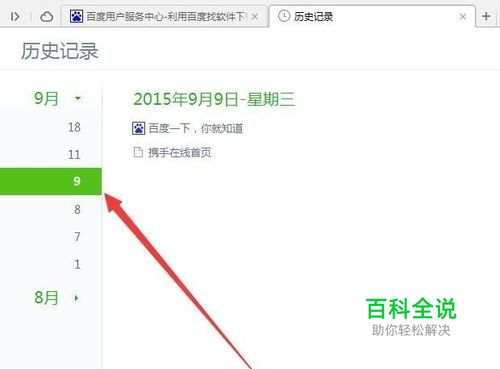Open a new tab with plus button
Screen dimensions: 500x369
point(486,16)
